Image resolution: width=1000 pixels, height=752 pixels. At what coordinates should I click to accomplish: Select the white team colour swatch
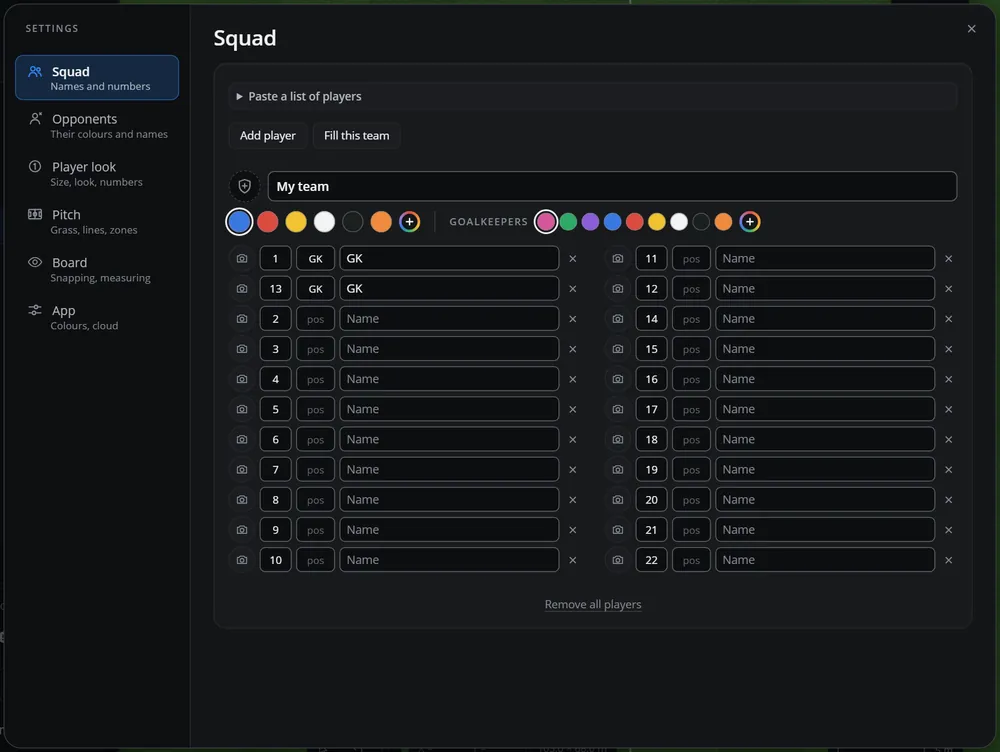click(x=324, y=222)
